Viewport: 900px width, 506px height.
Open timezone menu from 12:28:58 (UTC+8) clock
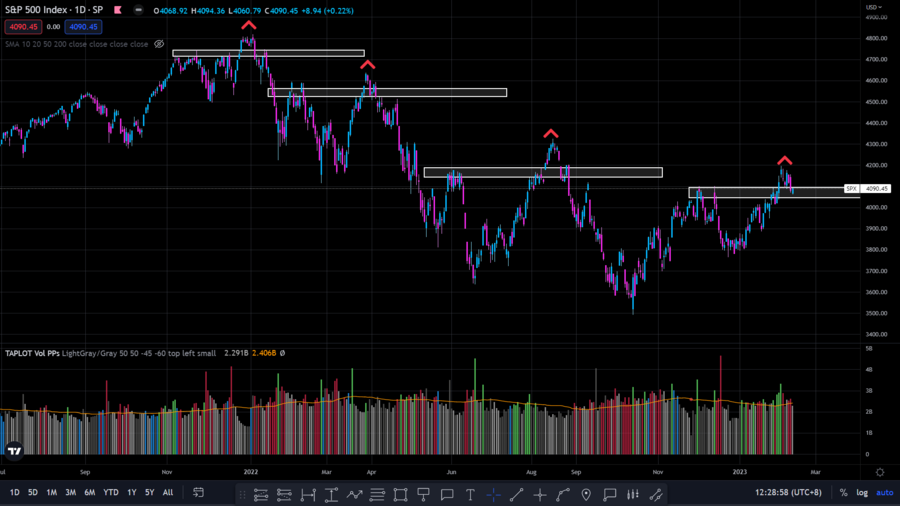(788, 492)
